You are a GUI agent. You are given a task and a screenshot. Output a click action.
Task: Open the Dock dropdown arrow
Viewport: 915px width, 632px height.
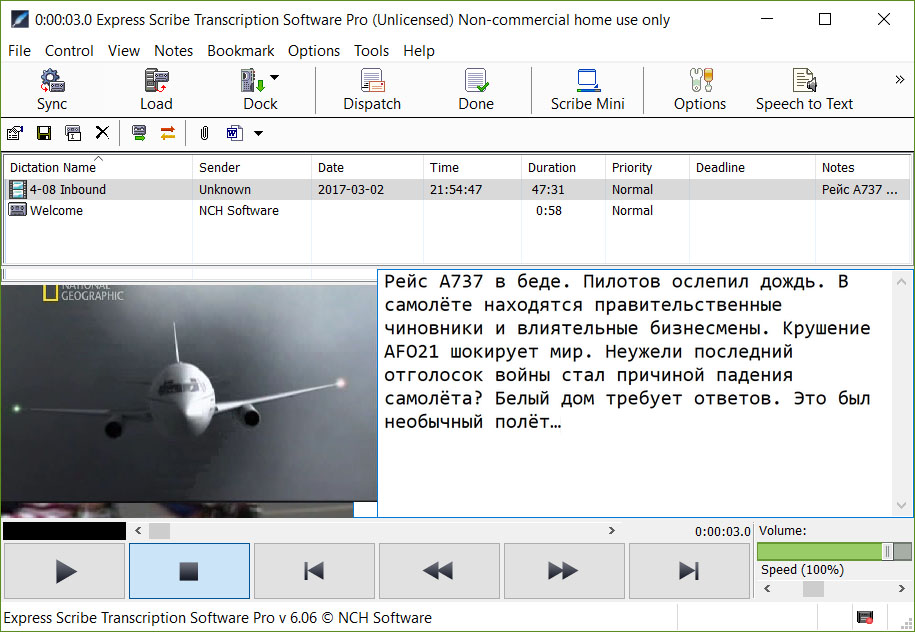[x=274, y=77]
